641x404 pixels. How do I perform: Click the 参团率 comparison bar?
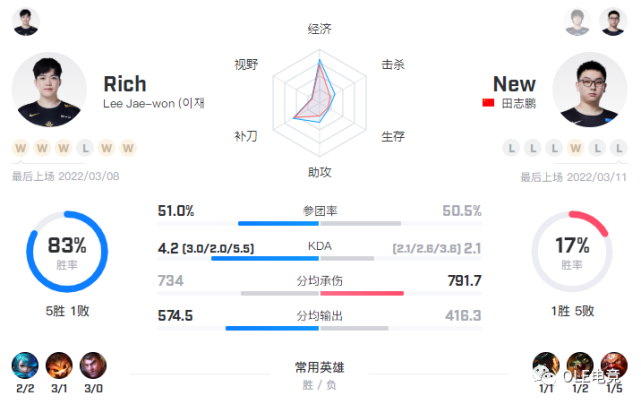click(320, 224)
